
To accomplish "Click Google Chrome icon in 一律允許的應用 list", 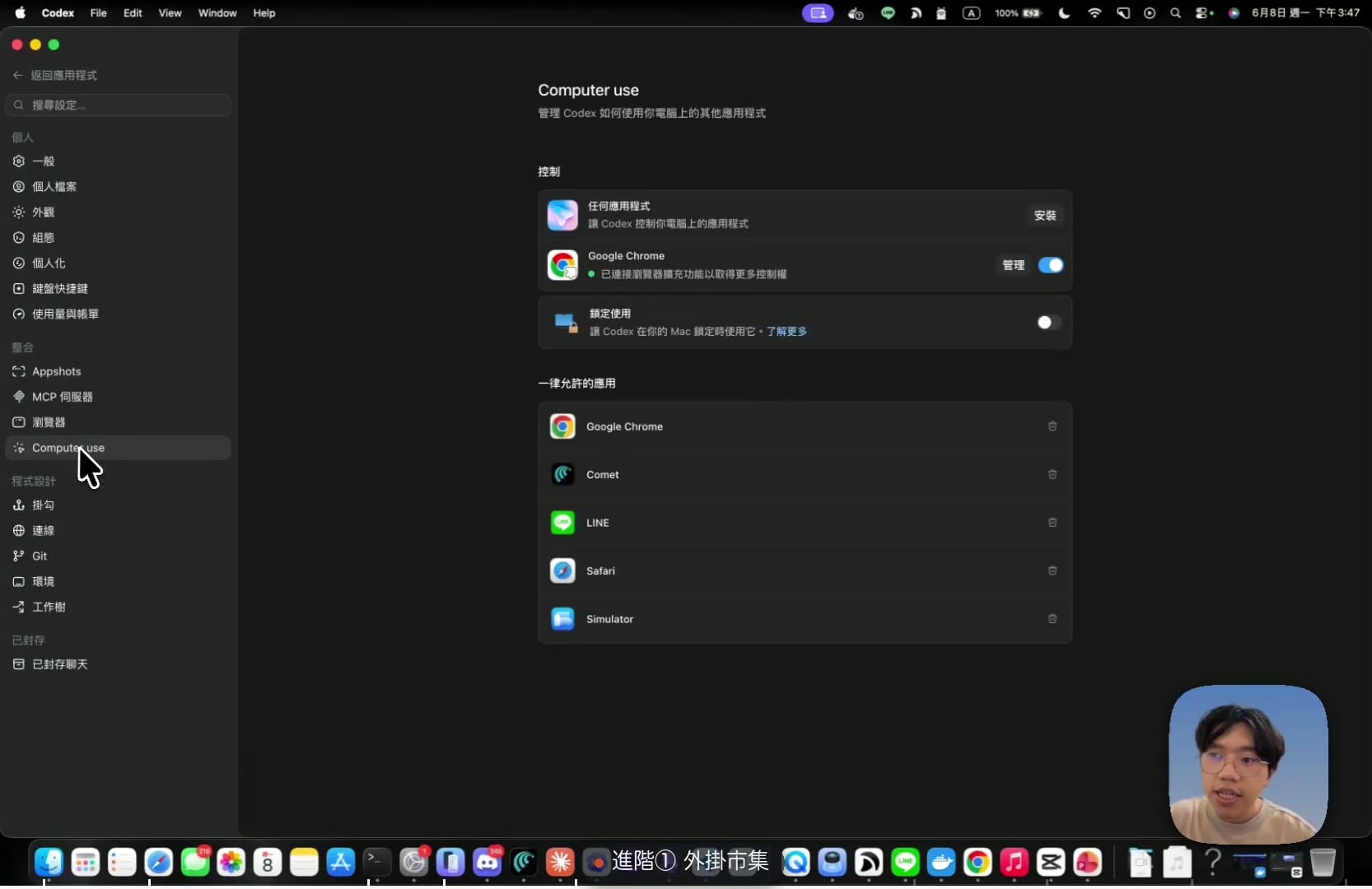I will [x=562, y=426].
